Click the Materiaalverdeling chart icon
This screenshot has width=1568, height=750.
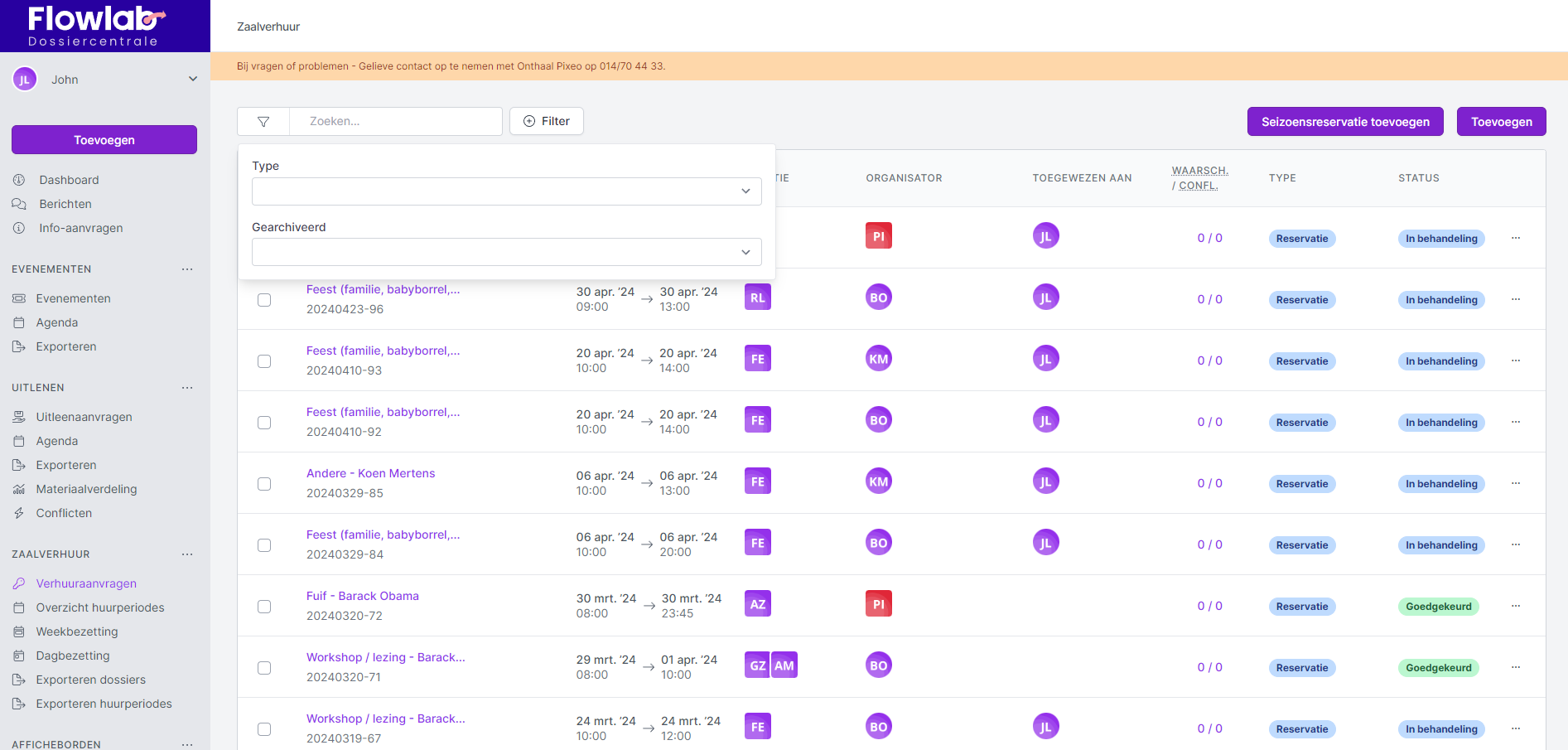(x=19, y=489)
